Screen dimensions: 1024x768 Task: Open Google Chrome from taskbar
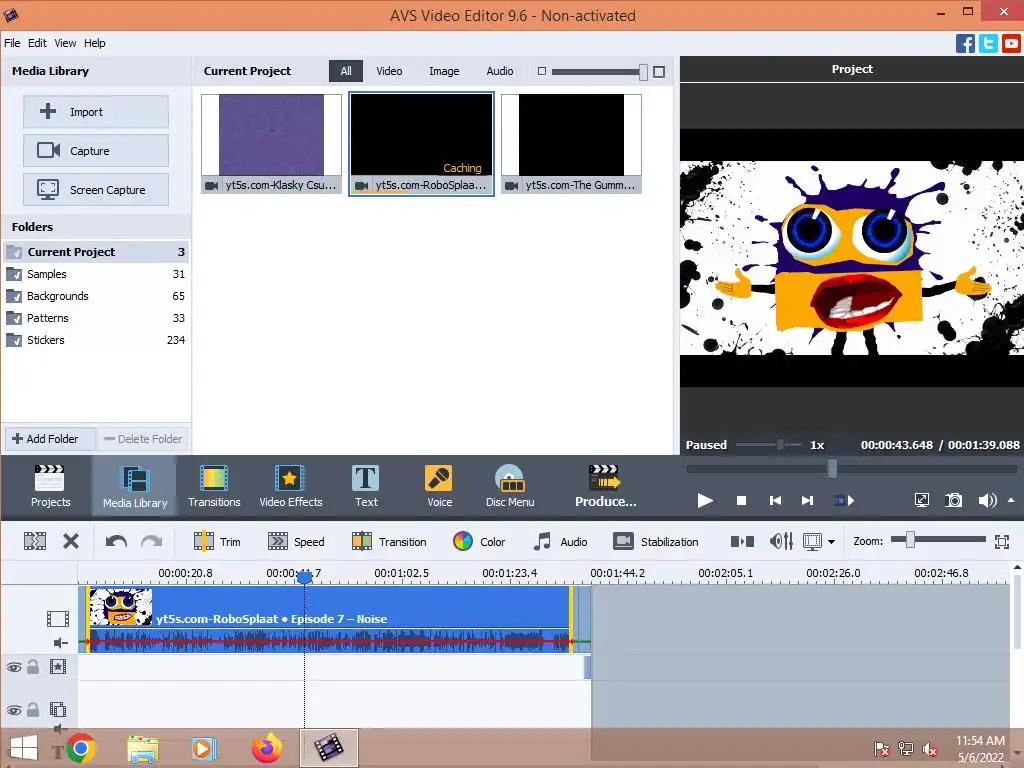click(x=80, y=748)
